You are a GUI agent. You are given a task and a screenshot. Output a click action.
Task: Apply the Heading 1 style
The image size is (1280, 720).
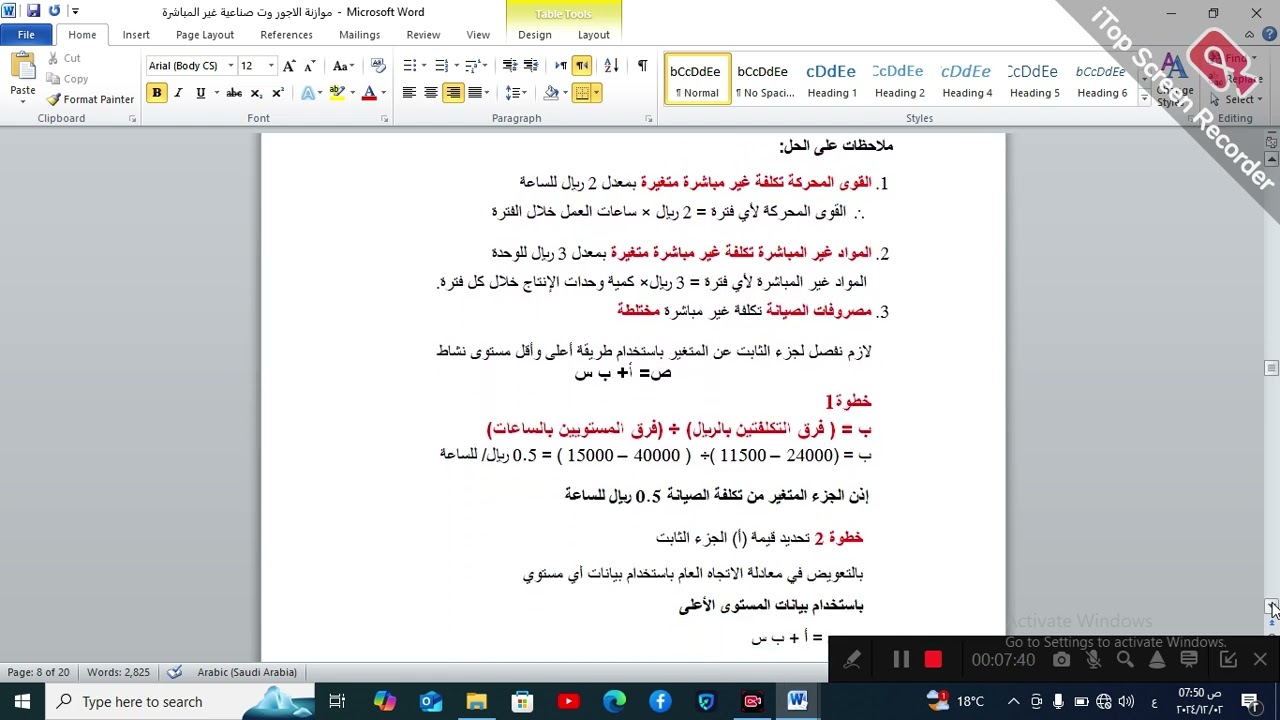coord(831,79)
